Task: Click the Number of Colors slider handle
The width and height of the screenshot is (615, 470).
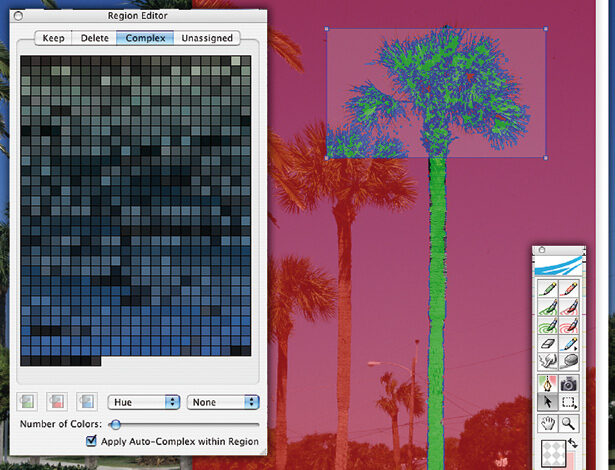Action: (115, 424)
